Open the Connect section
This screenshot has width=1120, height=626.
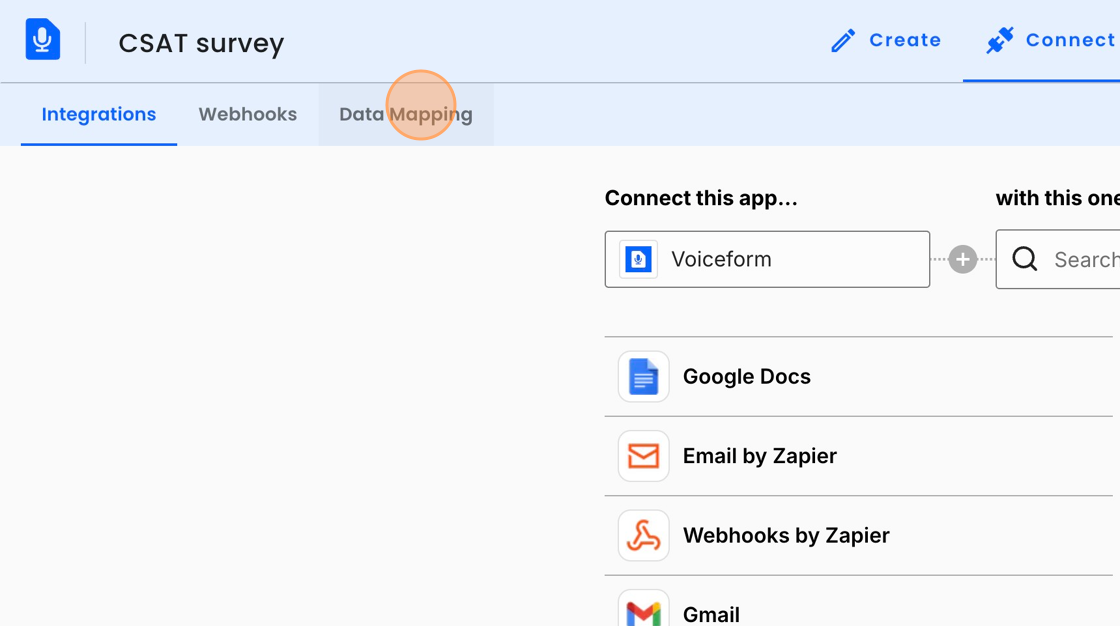(1051, 40)
